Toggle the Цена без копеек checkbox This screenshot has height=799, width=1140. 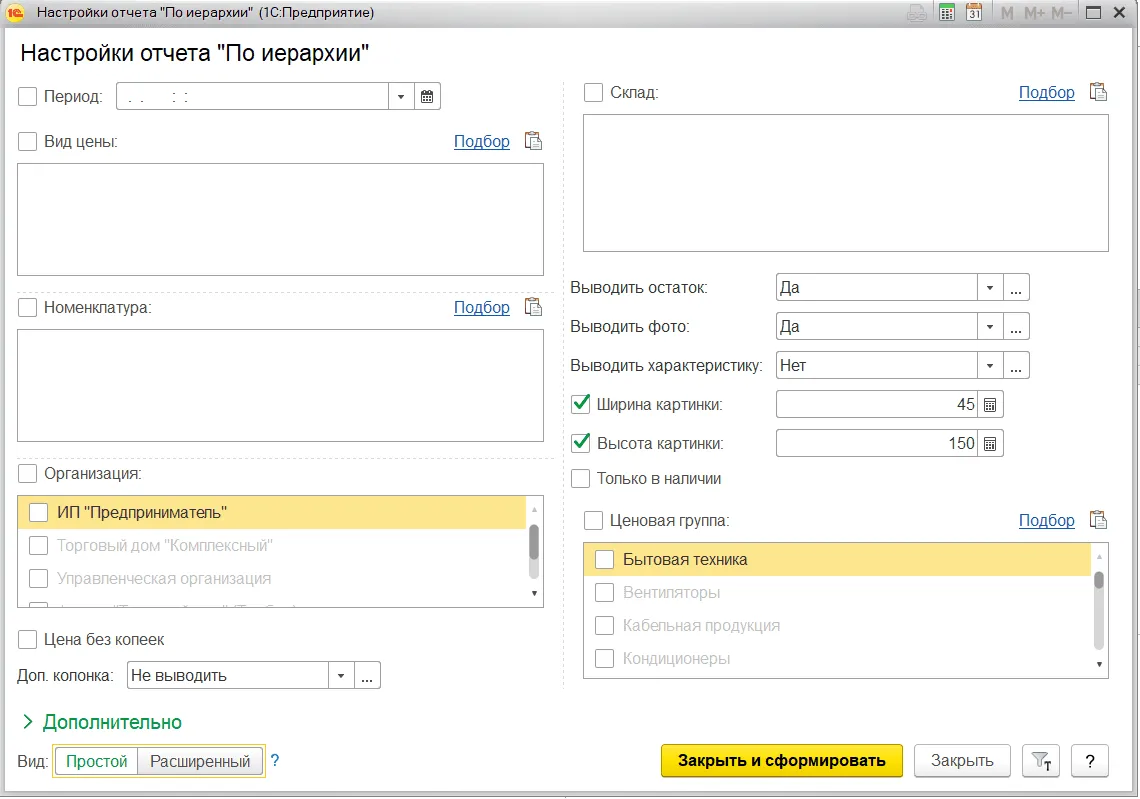coord(28,640)
